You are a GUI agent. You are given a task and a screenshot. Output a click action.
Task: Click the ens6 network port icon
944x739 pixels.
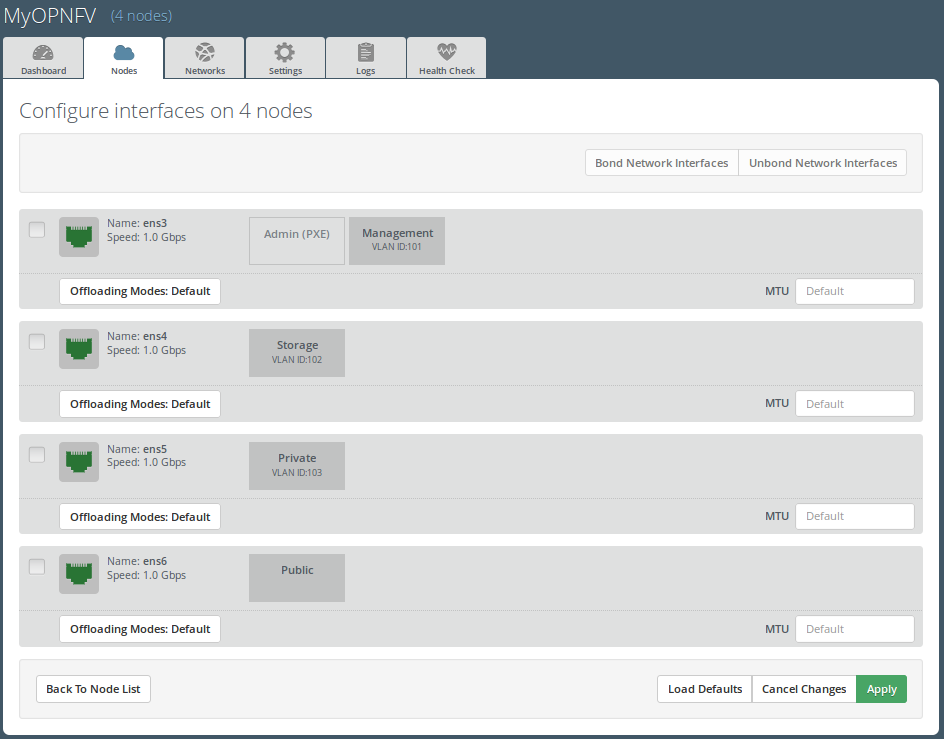pyautogui.click(x=78, y=574)
